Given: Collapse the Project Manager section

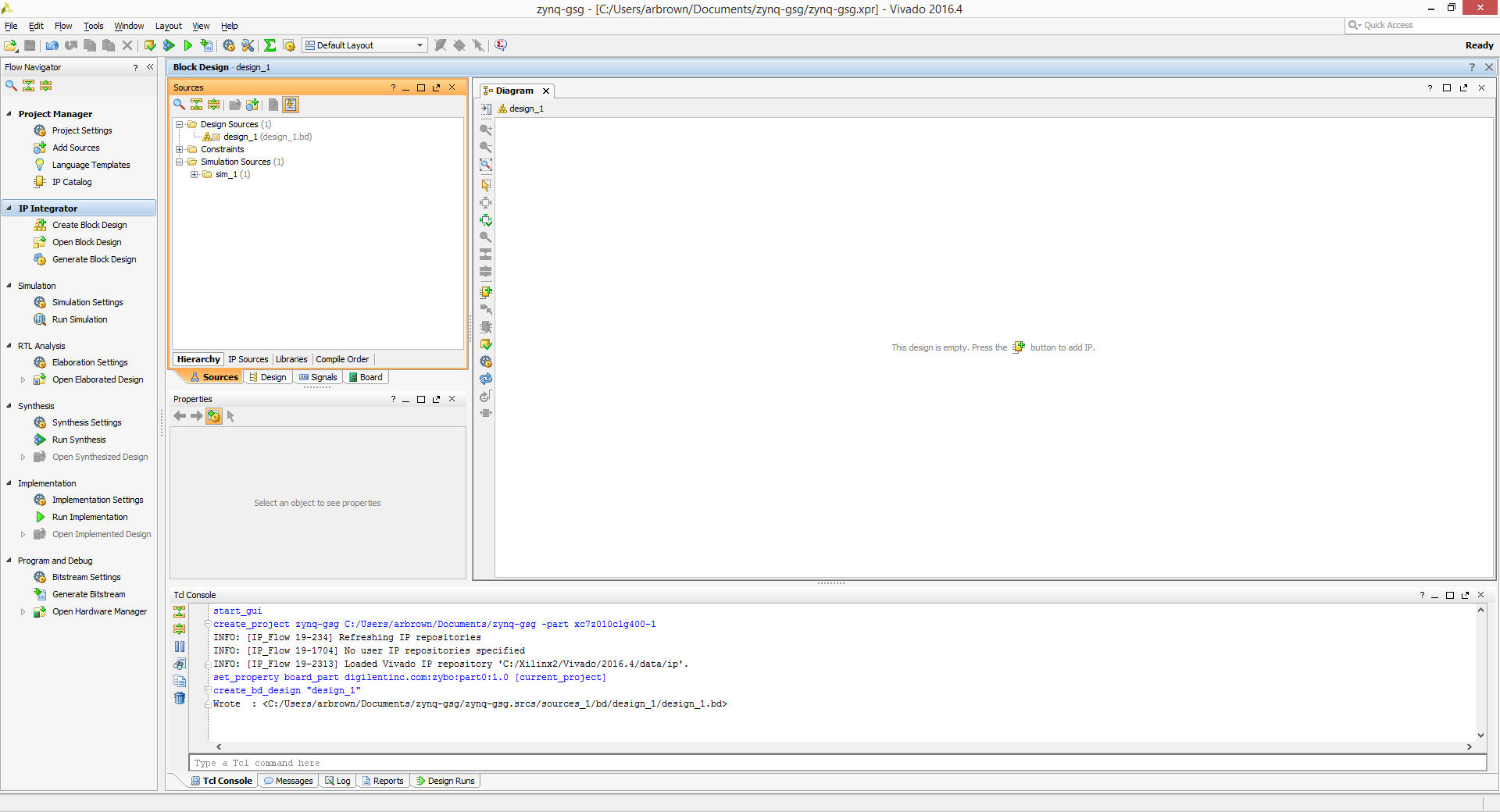Looking at the screenshot, I should 9,114.
